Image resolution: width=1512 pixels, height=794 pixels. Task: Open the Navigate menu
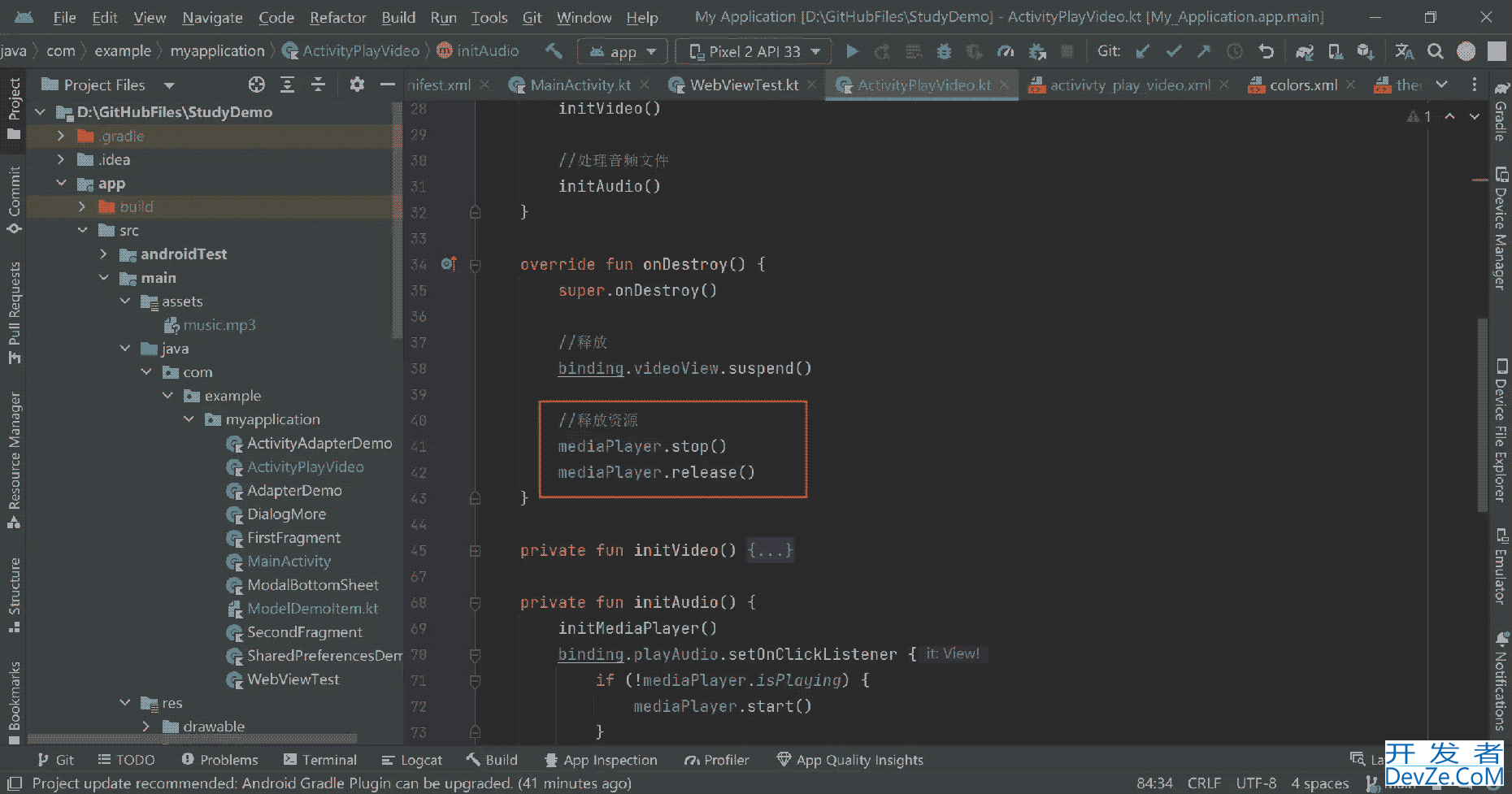click(x=212, y=17)
